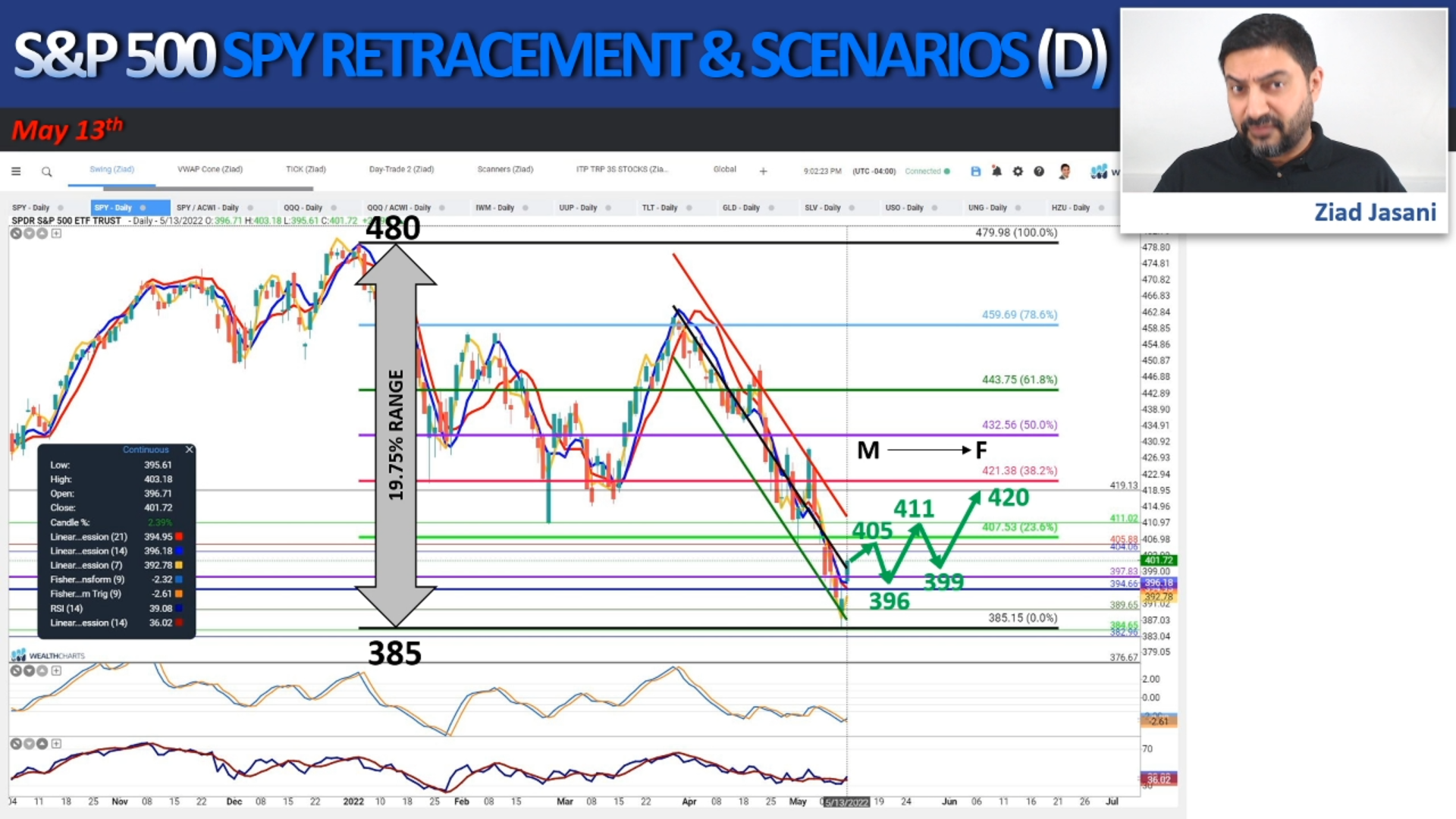Screen dimensions: 1456x819
Task: Toggle the dot beside TLT - Daily tab
Action: click(x=689, y=208)
